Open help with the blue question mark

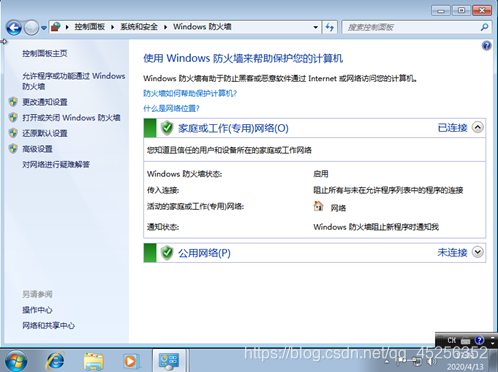pyautogui.click(x=486, y=46)
